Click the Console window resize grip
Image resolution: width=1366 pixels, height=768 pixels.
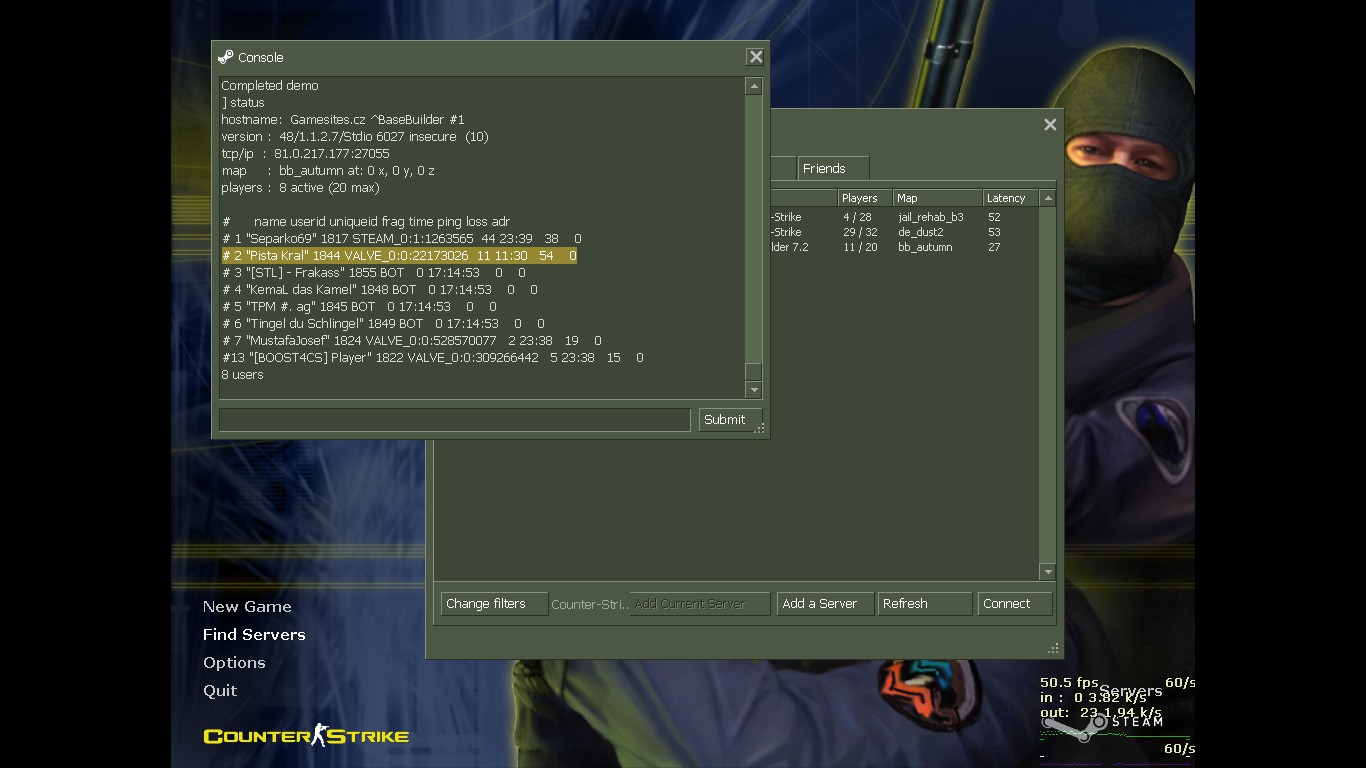[x=760, y=429]
